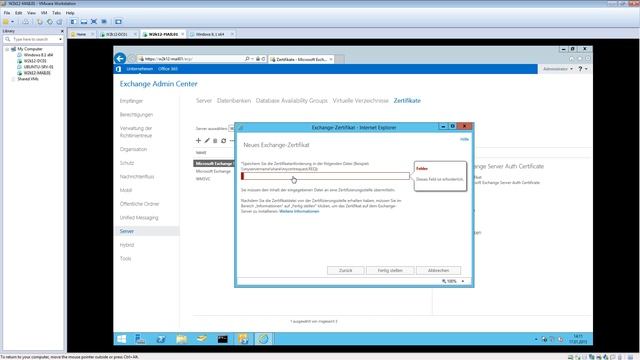Viewport: 640px width, 360px height.
Task: Click the certificate request file path field
Action: (x=325, y=176)
